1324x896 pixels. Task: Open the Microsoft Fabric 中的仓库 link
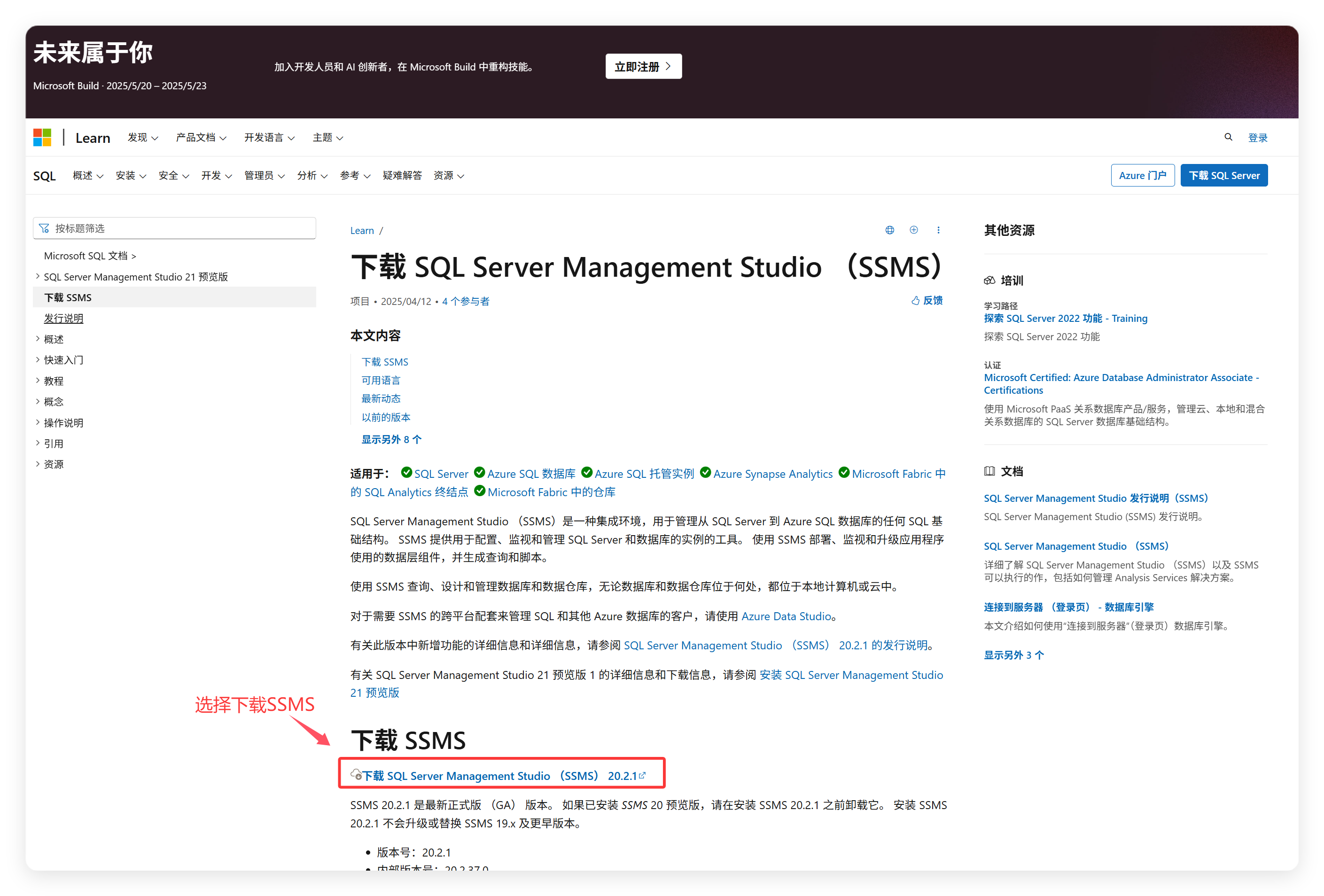551,491
